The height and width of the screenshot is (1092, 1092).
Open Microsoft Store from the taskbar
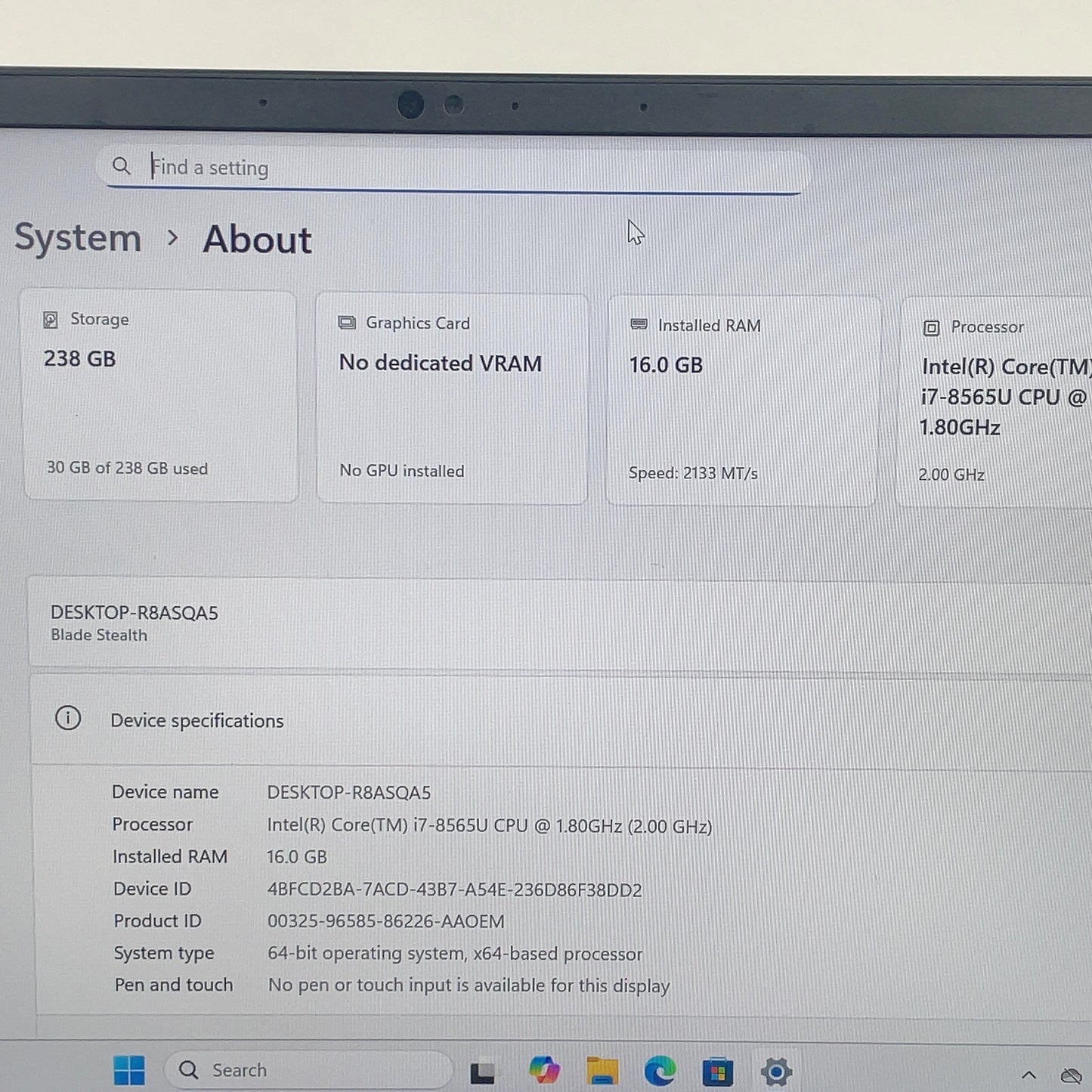717,1072
